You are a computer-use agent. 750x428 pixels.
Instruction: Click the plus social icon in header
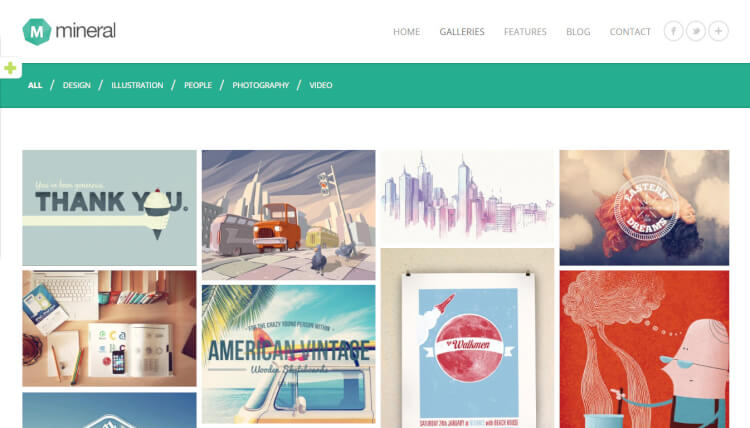[718, 31]
